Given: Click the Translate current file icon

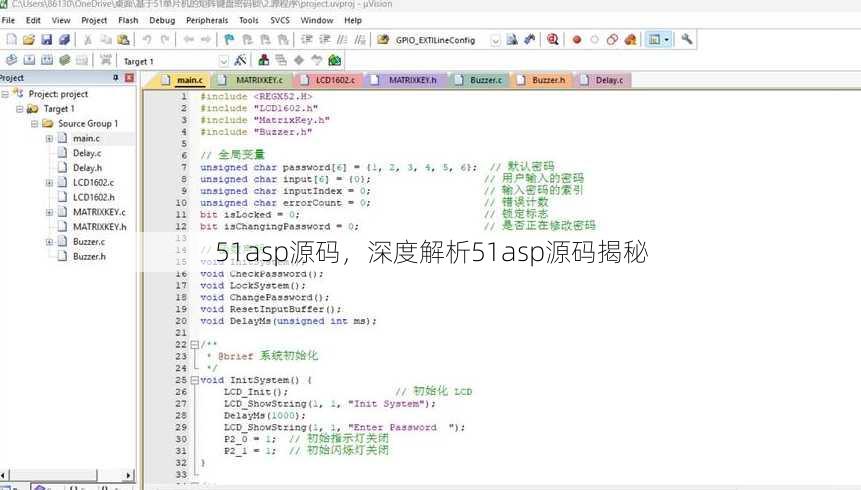Looking at the screenshot, I should (x=12, y=60).
